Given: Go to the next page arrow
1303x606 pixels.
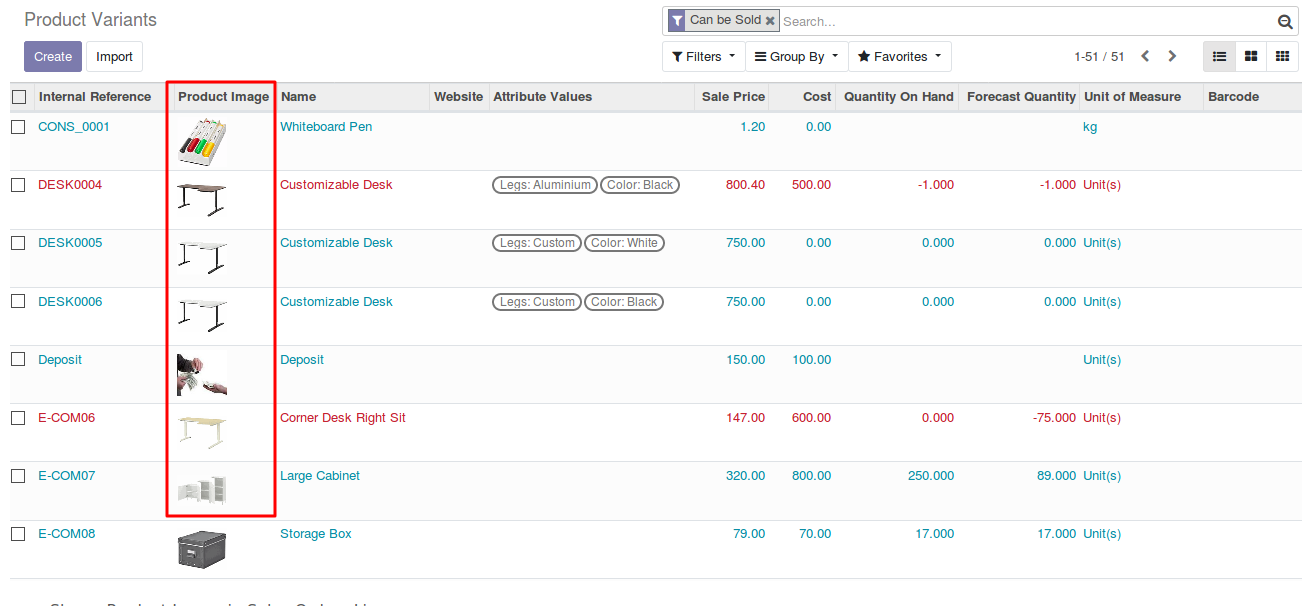Looking at the screenshot, I should 1172,57.
